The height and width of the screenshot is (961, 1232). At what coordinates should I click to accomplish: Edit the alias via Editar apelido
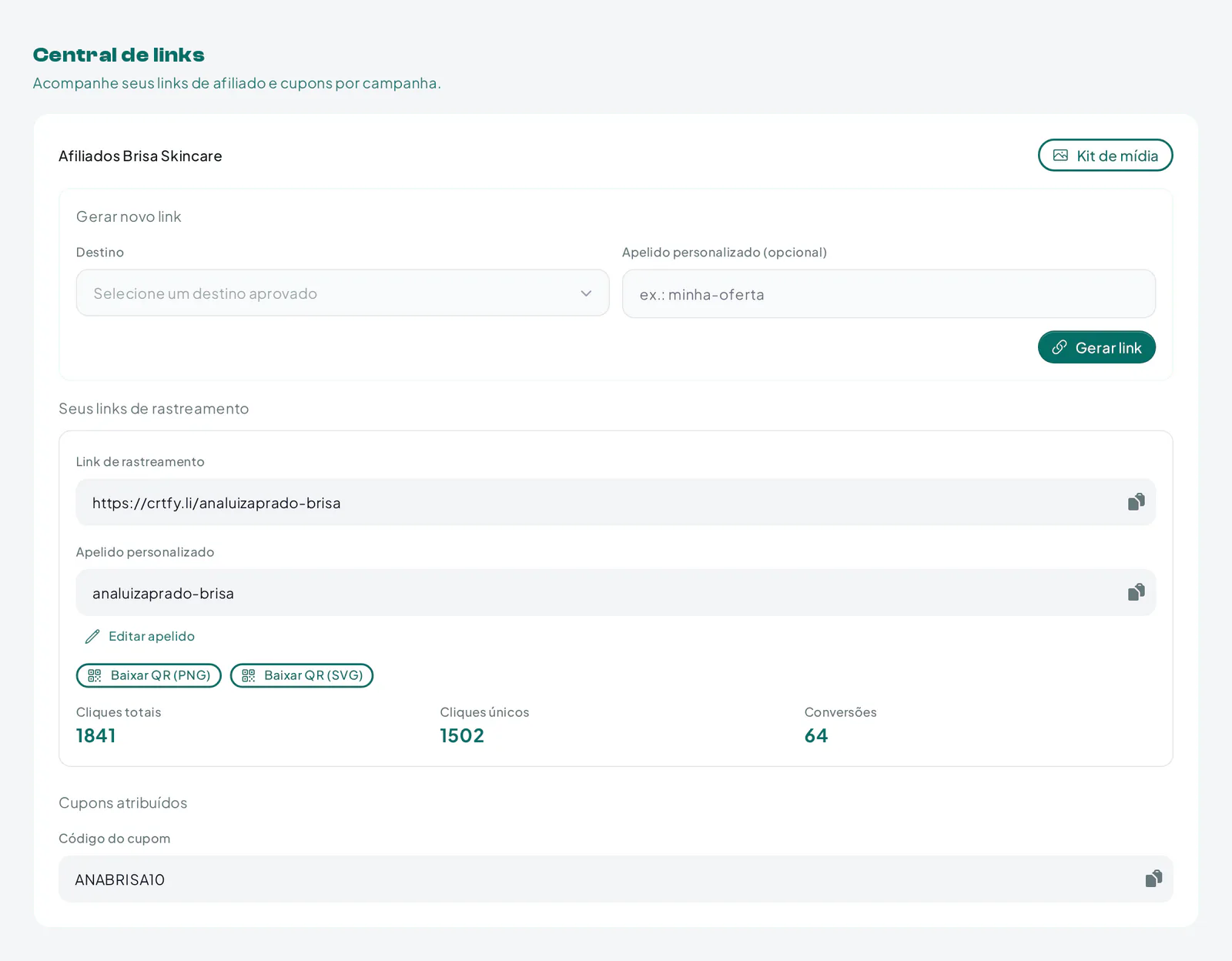click(139, 636)
